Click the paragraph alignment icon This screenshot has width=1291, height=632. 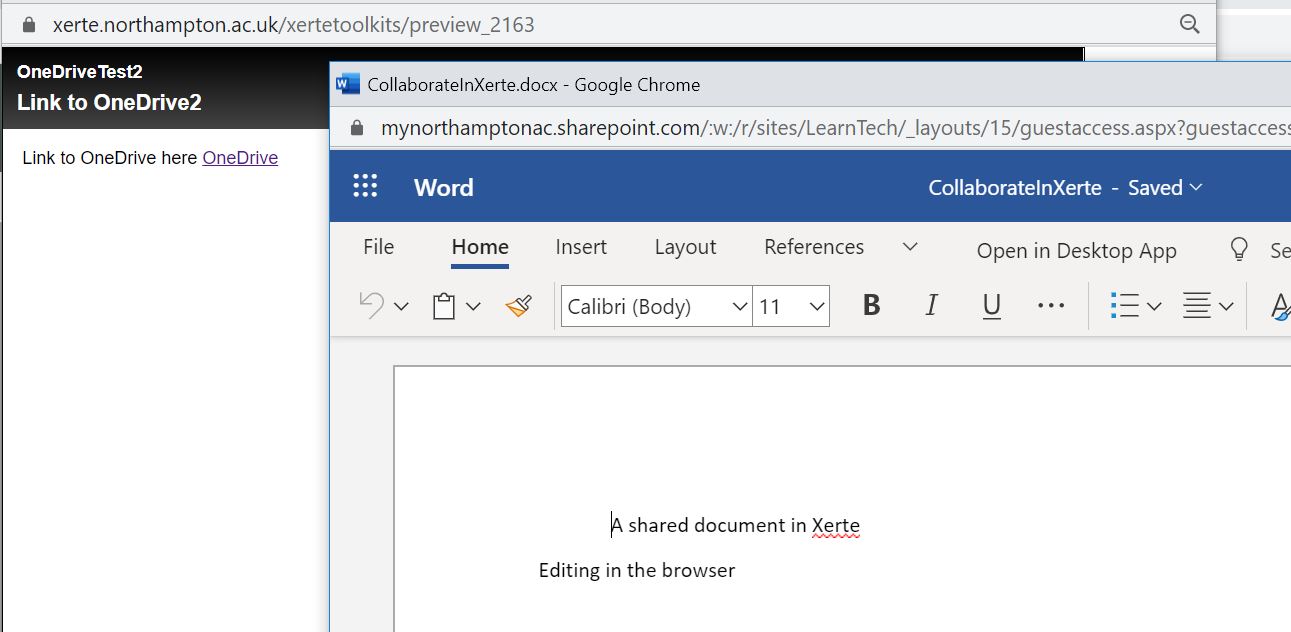(1197, 306)
